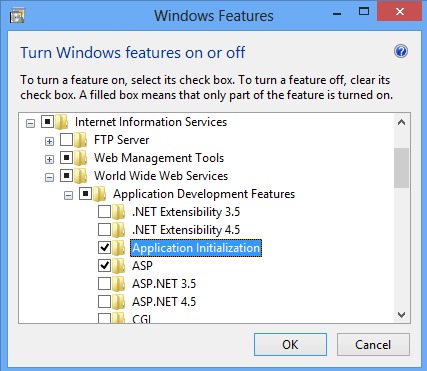This screenshot has width=427, height=371.
Task: Click the Web Management Tools folder icon
Action: 81,158
